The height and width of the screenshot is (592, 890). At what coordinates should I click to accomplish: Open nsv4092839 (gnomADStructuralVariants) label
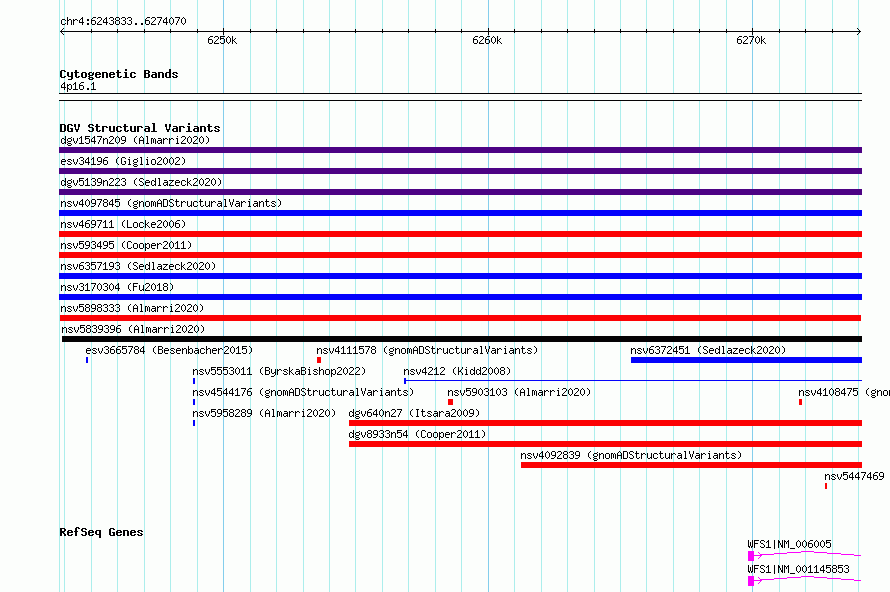coord(631,455)
